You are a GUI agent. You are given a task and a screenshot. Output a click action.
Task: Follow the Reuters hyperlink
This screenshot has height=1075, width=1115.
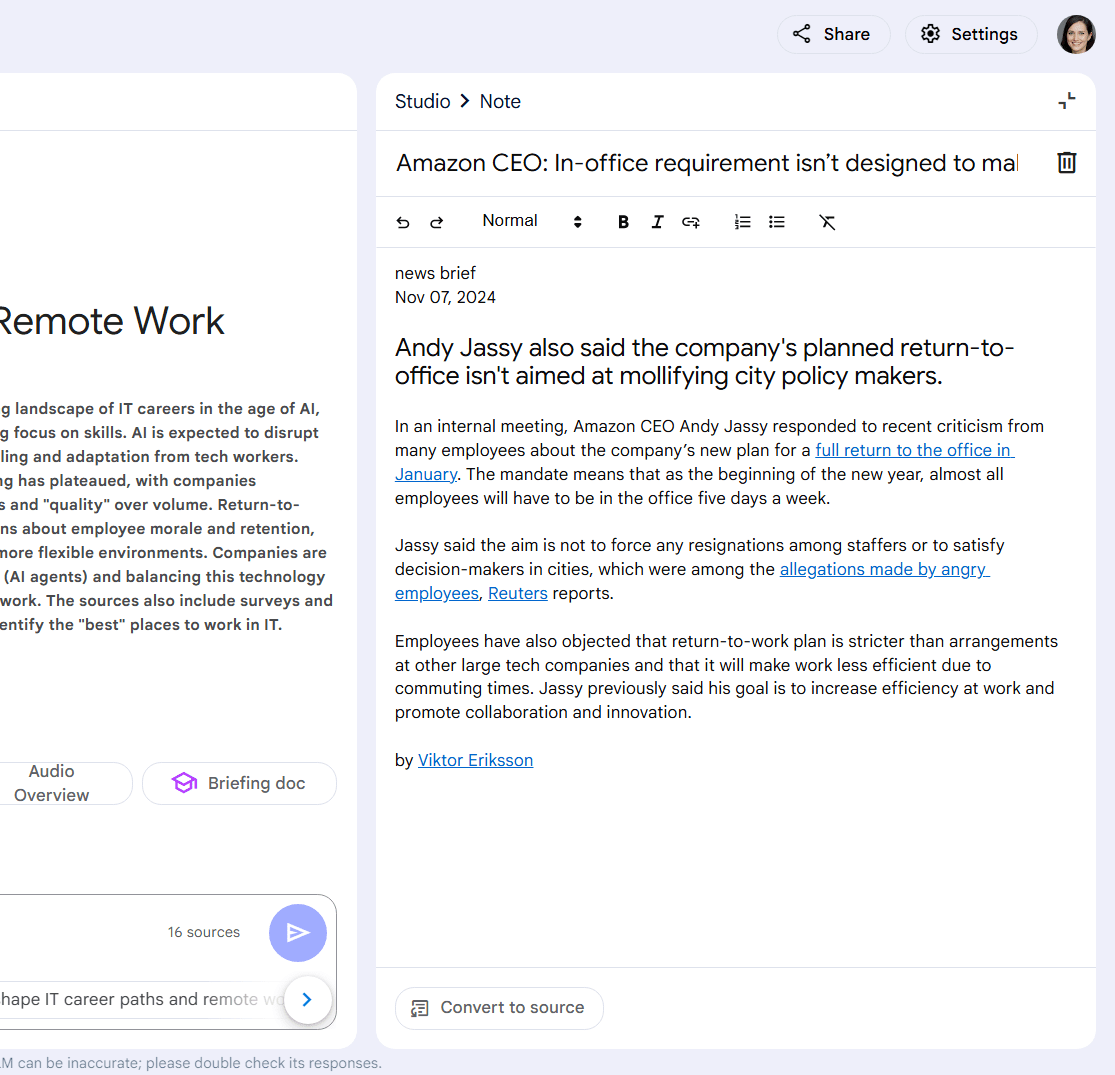click(517, 593)
